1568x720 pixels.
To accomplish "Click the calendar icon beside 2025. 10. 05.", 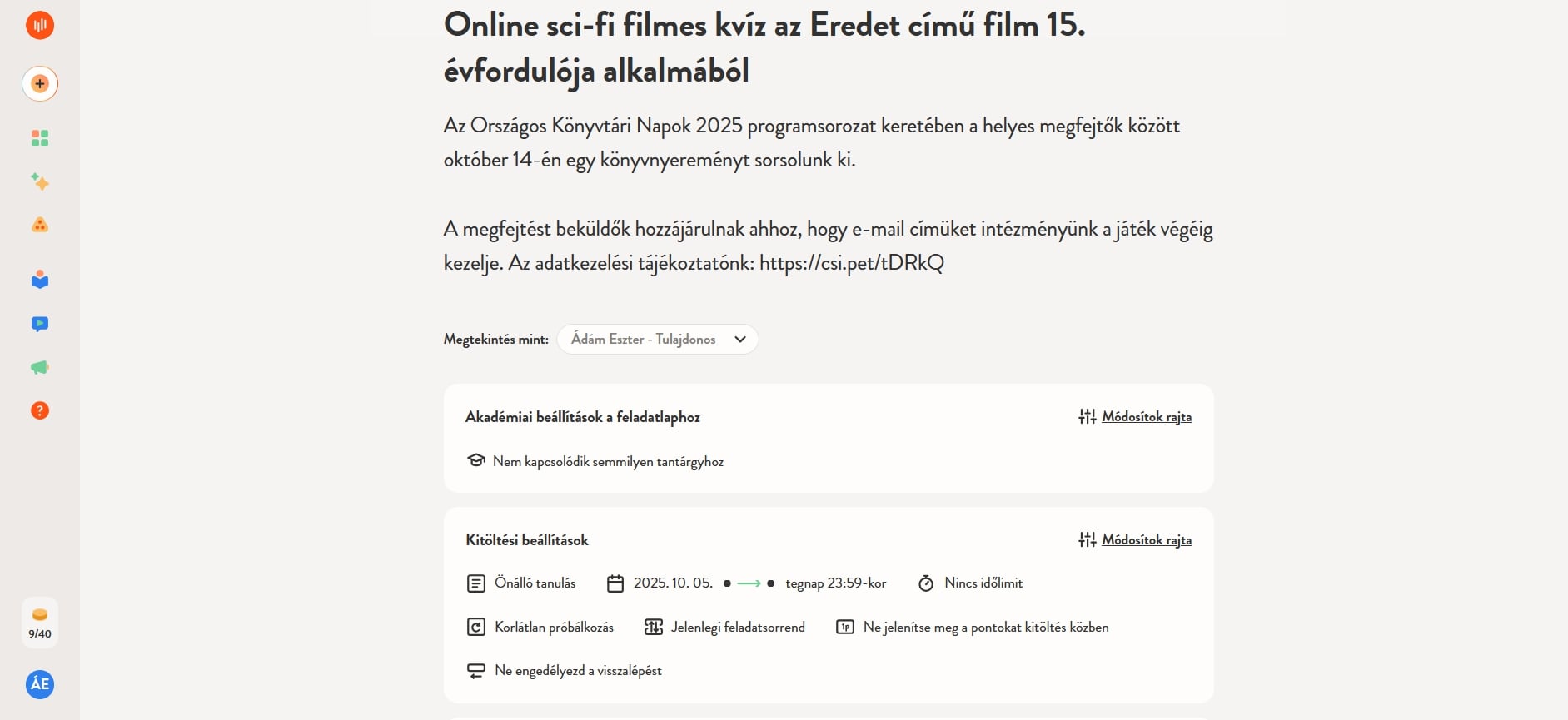I will pyautogui.click(x=615, y=583).
